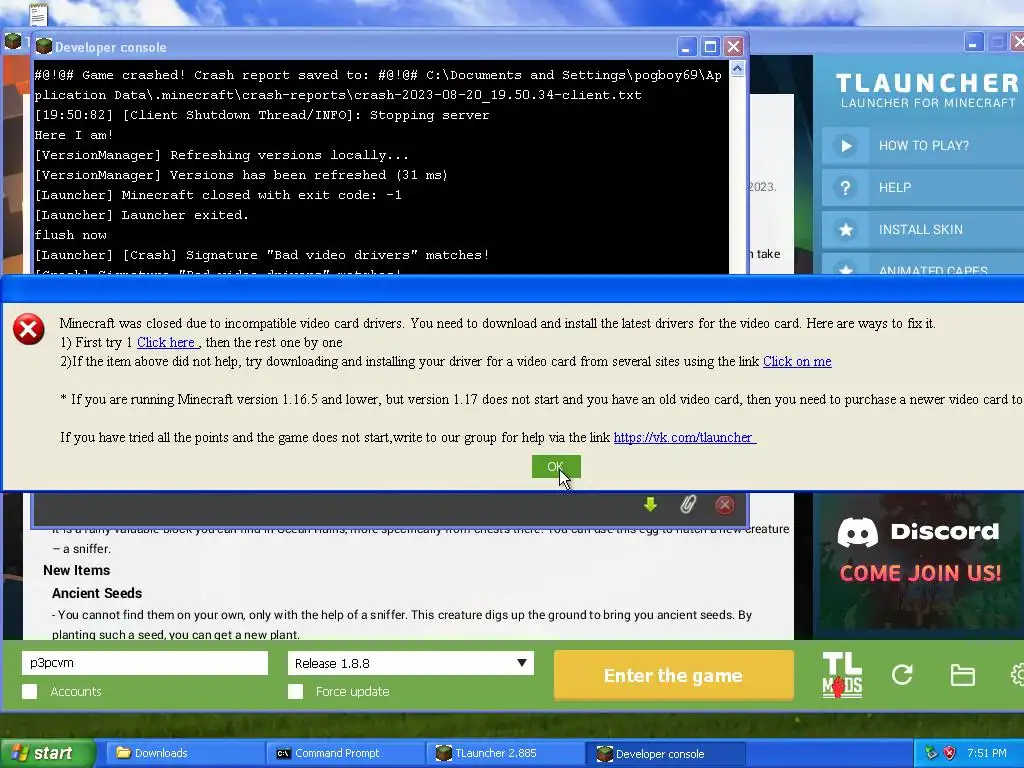This screenshot has height=768, width=1024.
Task: Click the Windows Start button
Action: (x=46, y=753)
